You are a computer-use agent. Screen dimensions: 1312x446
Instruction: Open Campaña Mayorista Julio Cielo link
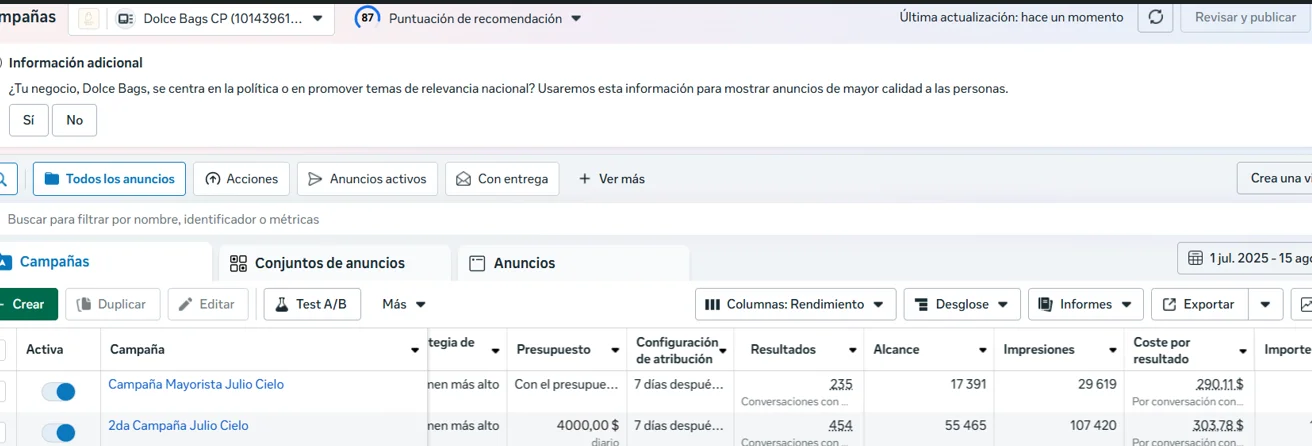coord(196,384)
